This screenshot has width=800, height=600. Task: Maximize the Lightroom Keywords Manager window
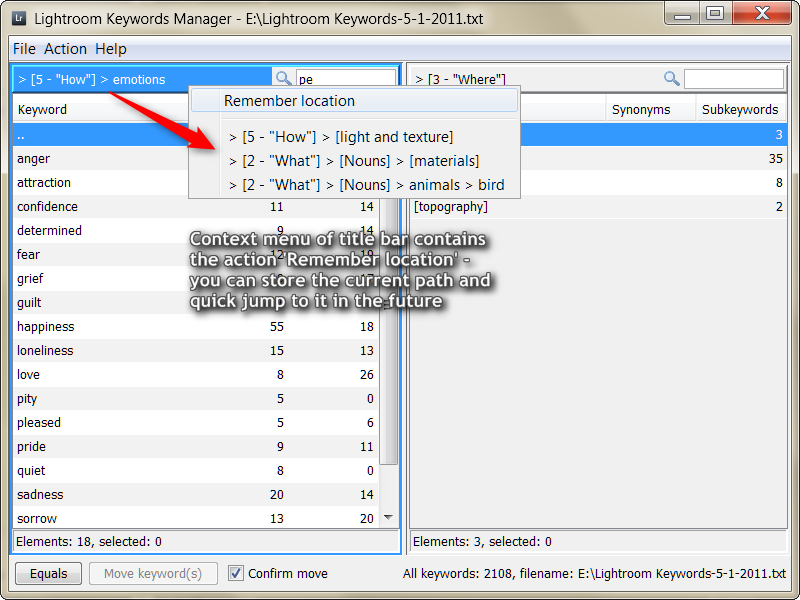[715, 14]
